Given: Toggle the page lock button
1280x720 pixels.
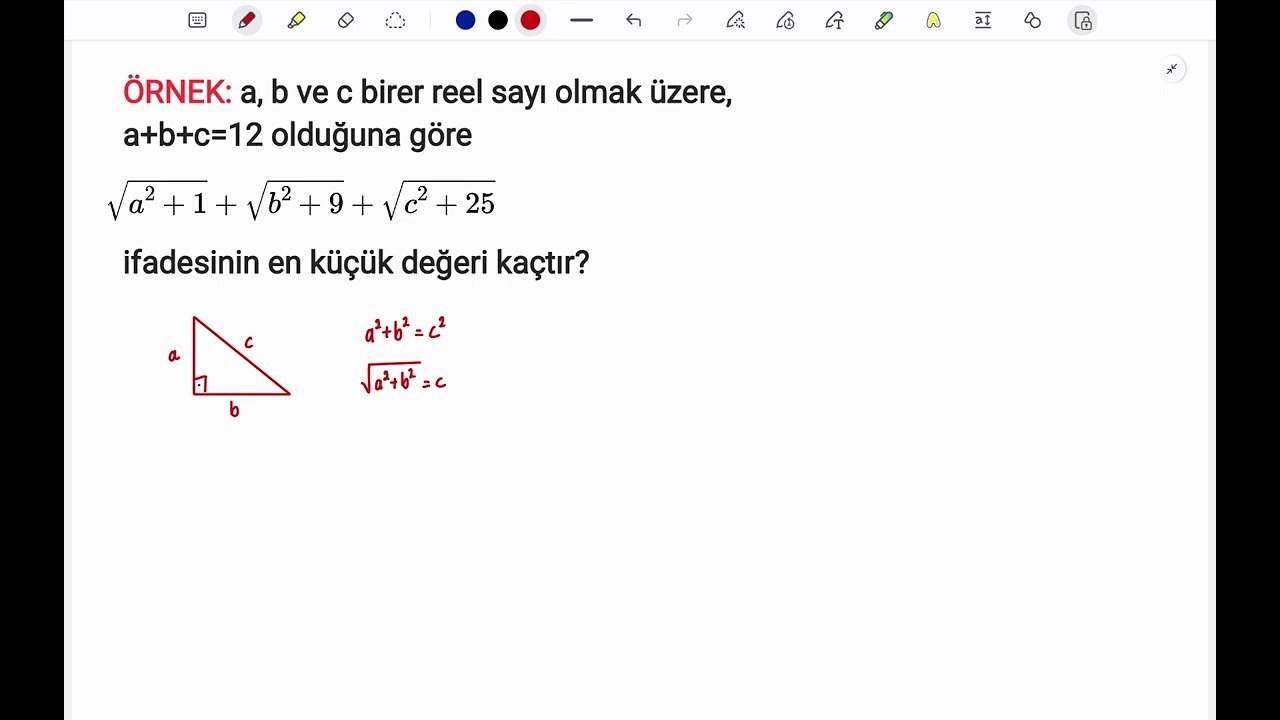Looking at the screenshot, I should point(1083,20).
